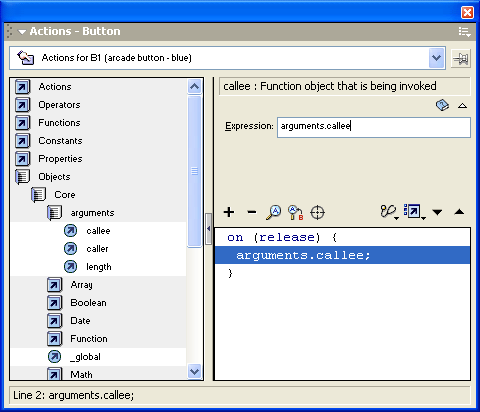Move selected action up with arrow
Image resolution: width=480 pixels, height=412 pixels.
pos(459,212)
